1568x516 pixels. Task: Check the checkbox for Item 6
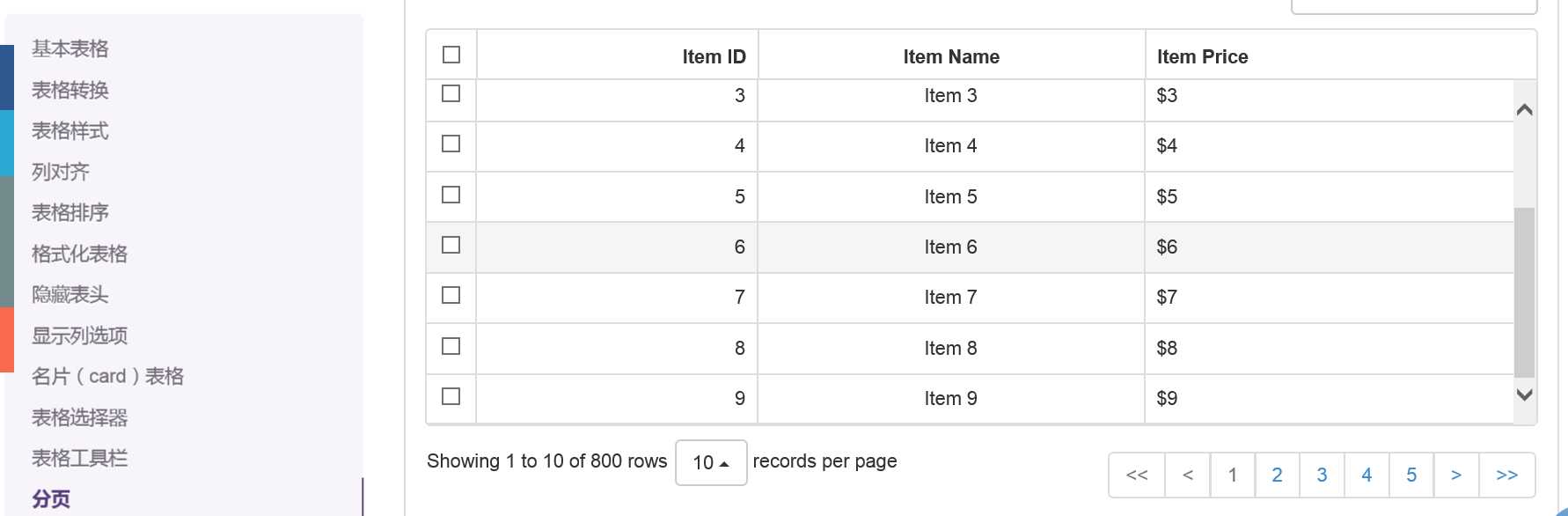[x=451, y=245]
